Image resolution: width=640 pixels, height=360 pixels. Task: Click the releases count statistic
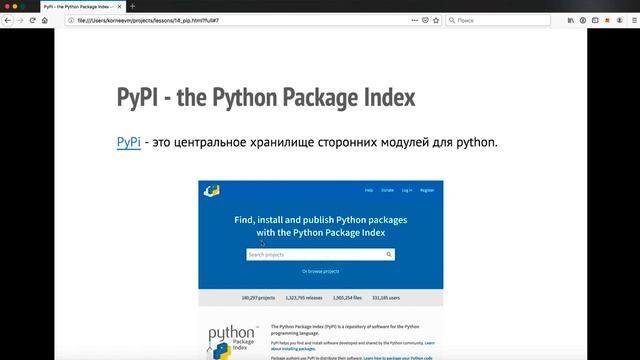pos(304,298)
